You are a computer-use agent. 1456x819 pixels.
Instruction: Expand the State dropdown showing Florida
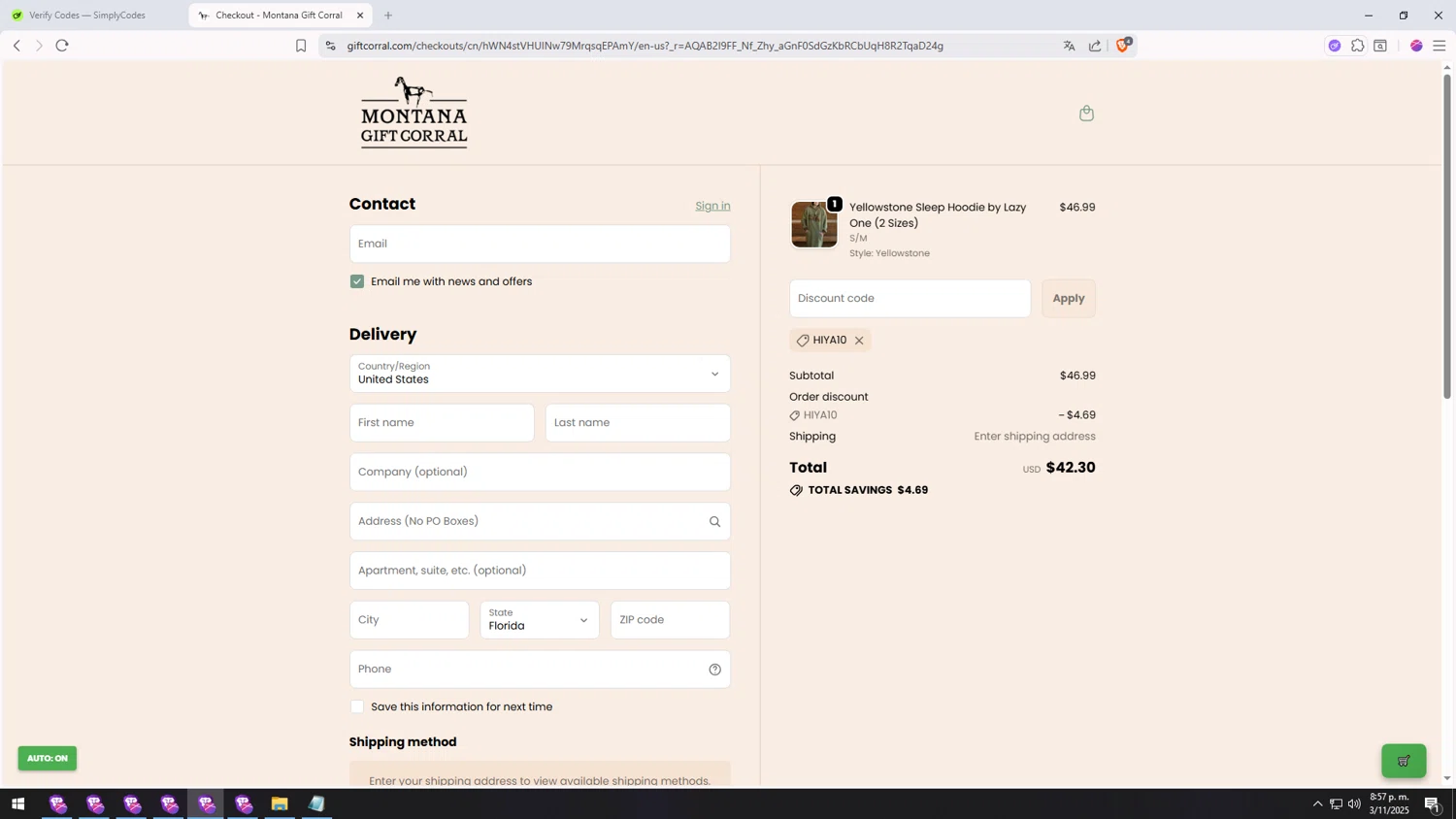(x=540, y=620)
